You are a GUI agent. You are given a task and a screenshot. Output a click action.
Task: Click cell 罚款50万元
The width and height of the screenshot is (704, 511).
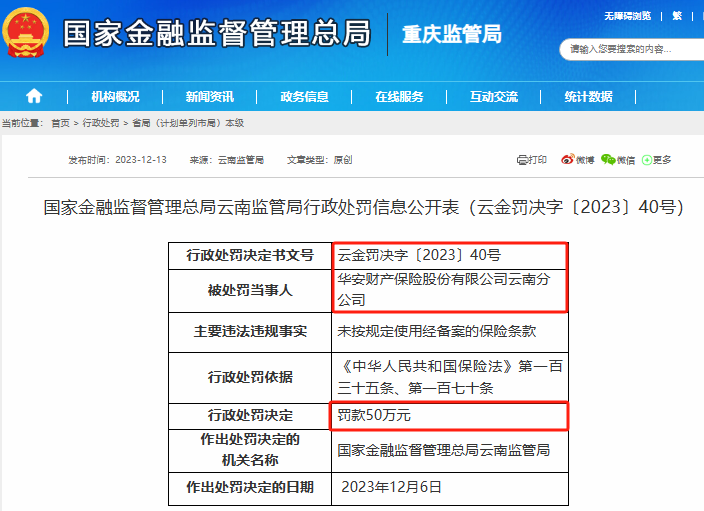pyautogui.click(x=450, y=416)
